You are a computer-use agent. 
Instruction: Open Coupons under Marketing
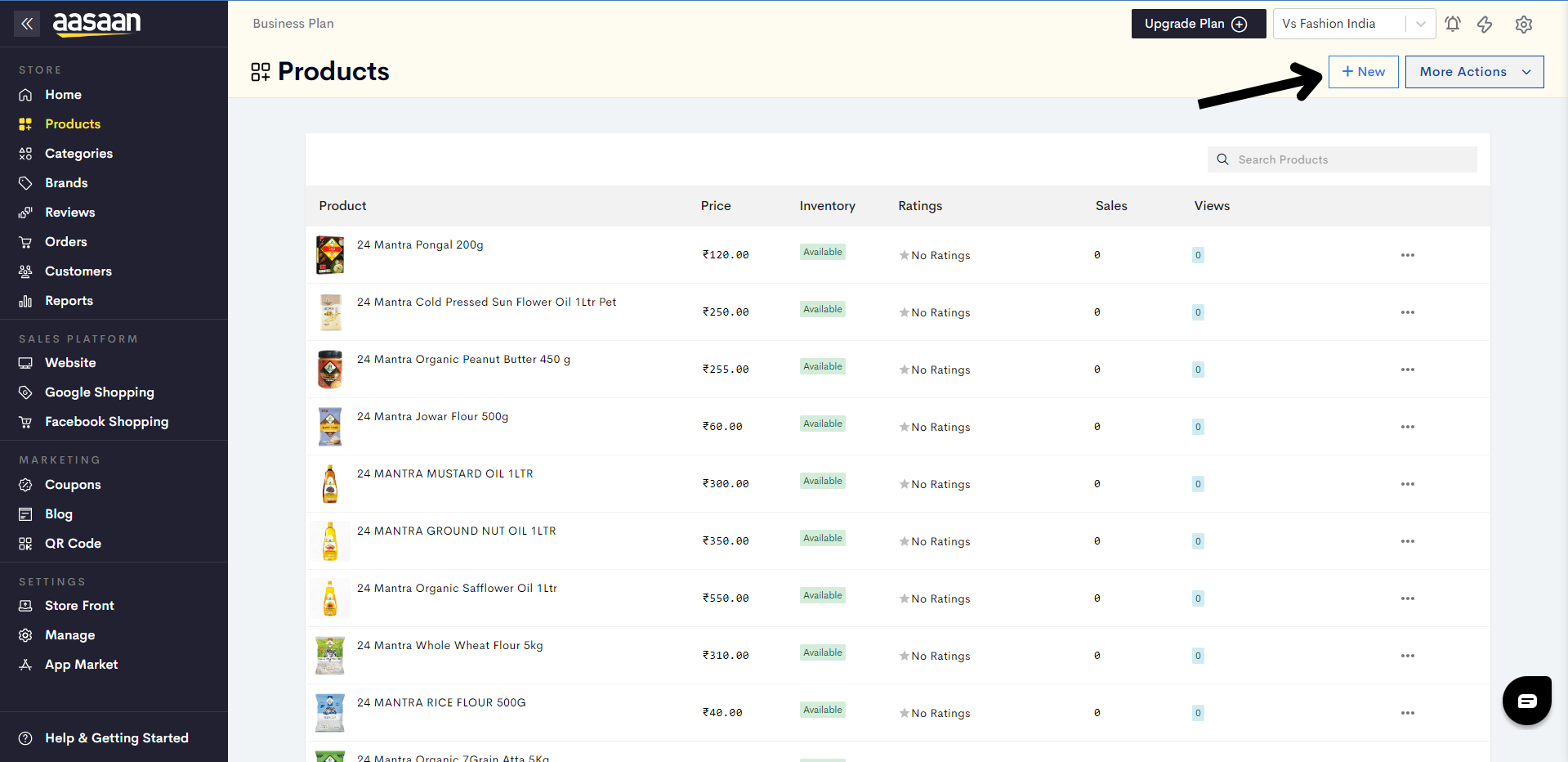[73, 485]
